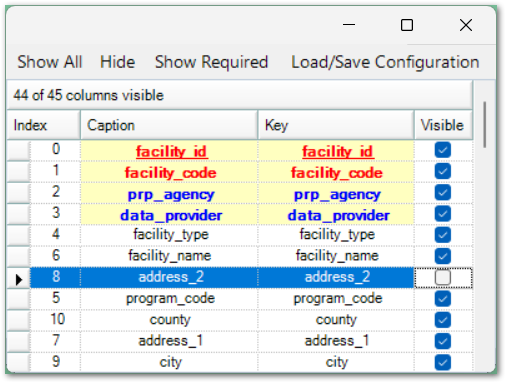
Task: Sort by the Index column header
Action: [x=44, y=125]
